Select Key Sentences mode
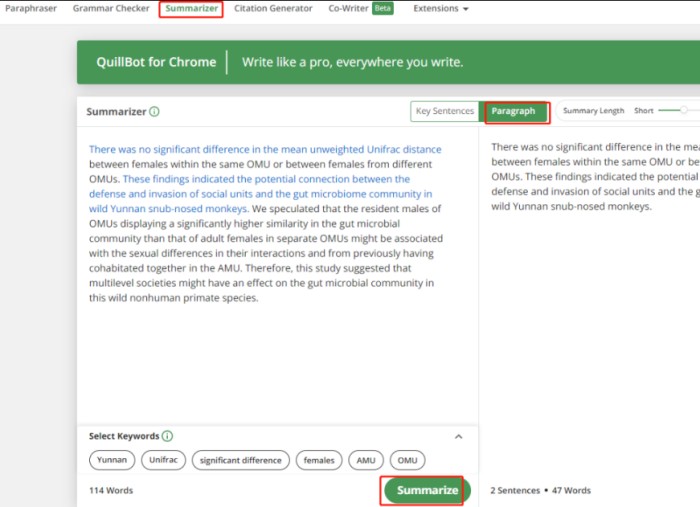The height and width of the screenshot is (507, 700). [445, 111]
